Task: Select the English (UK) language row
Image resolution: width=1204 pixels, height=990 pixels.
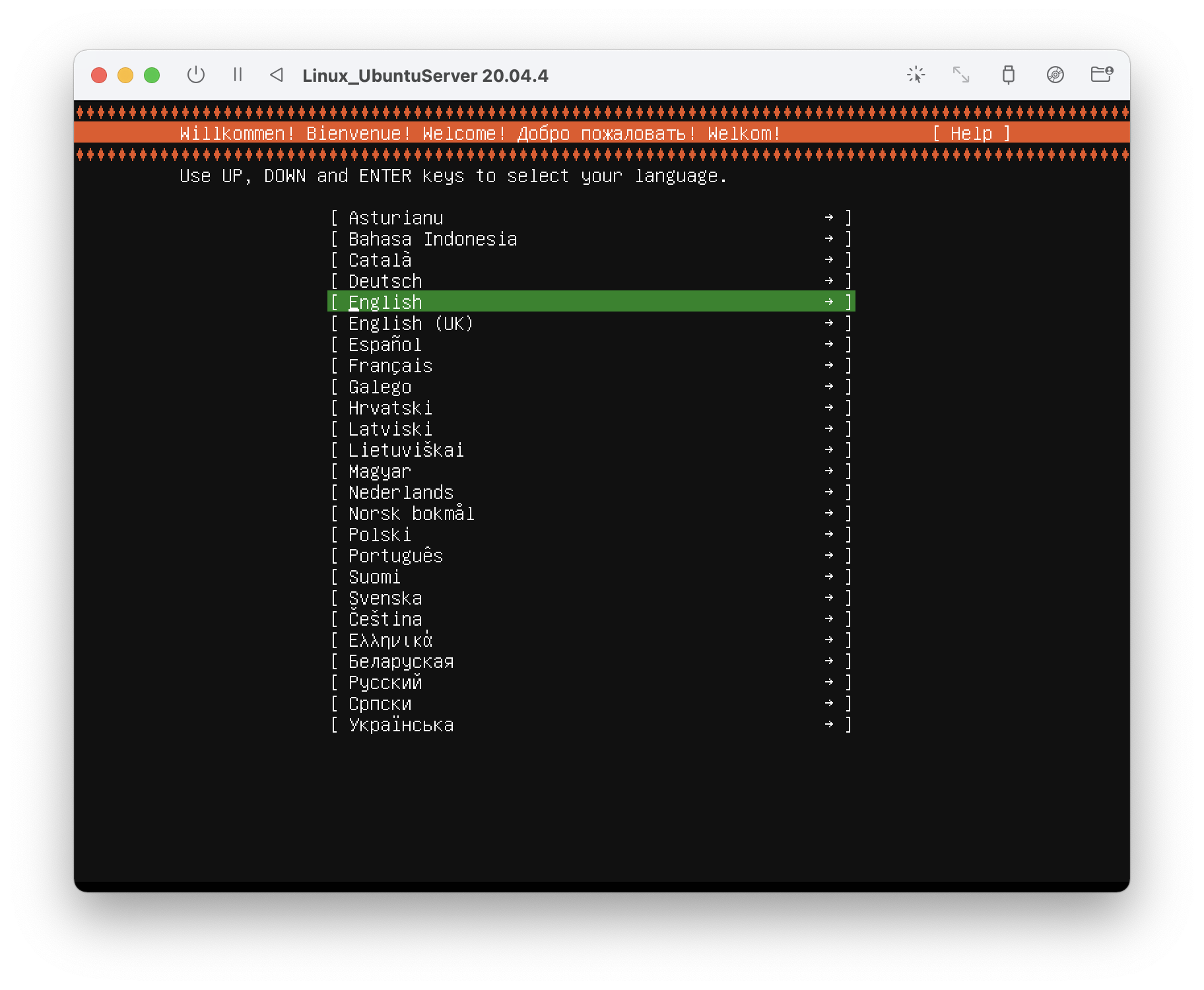Action: coord(591,323)
